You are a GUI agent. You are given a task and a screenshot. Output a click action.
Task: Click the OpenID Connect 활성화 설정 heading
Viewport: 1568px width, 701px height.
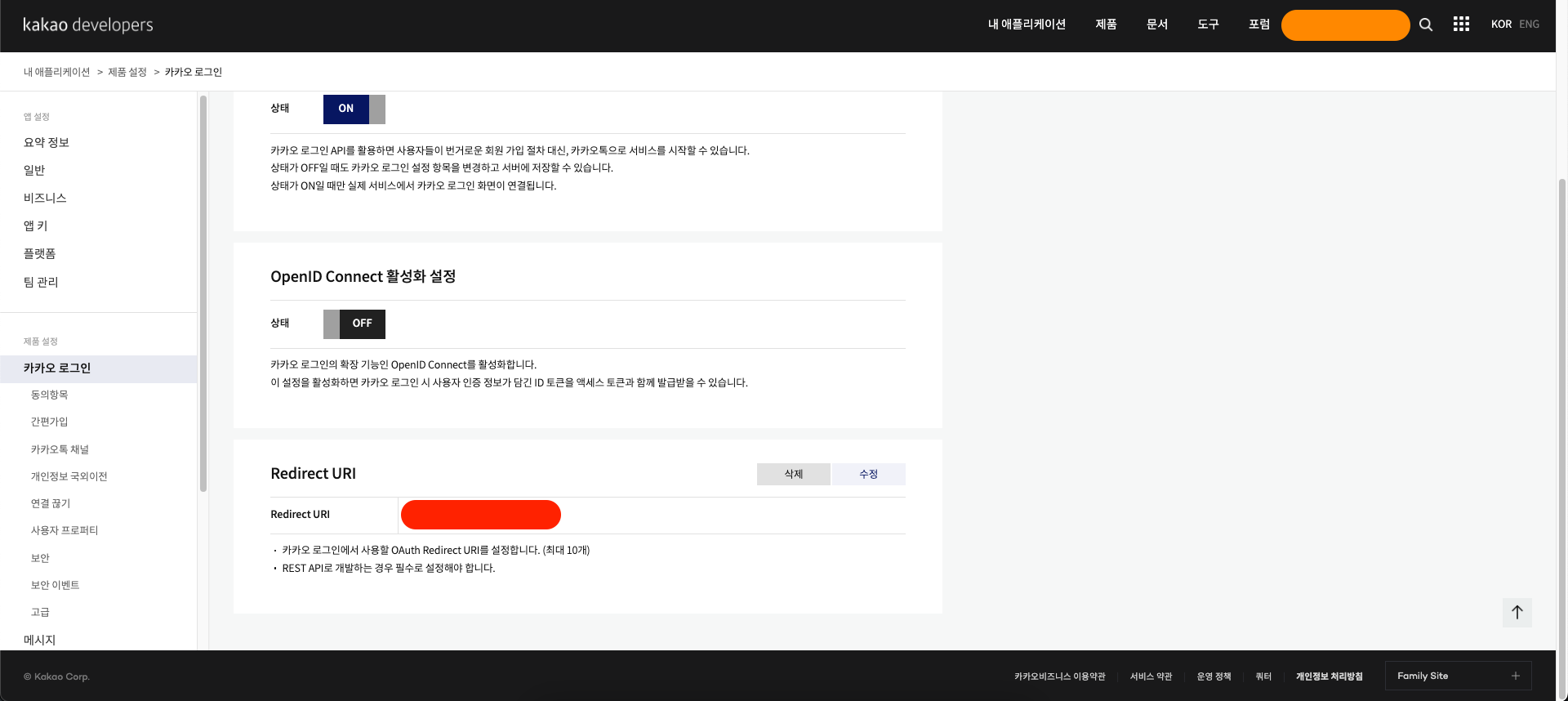coord(363,277)
